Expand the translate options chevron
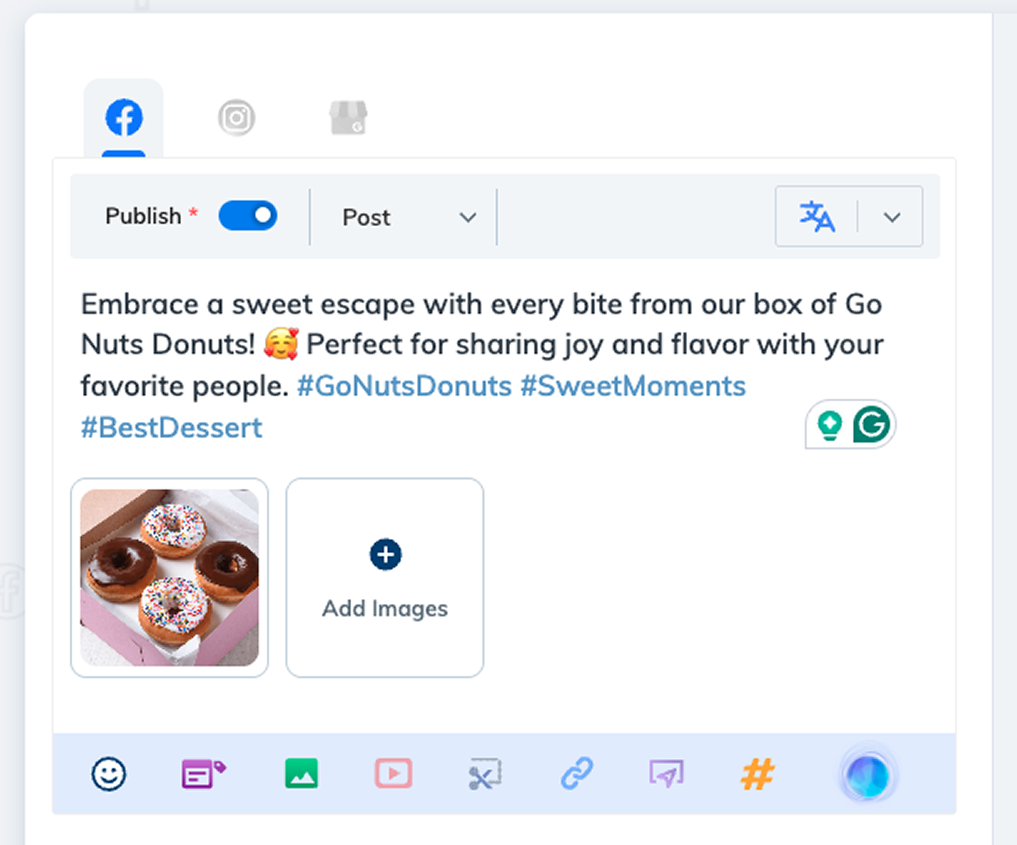Screen dimensions: 1017x845 pos(892,217)
